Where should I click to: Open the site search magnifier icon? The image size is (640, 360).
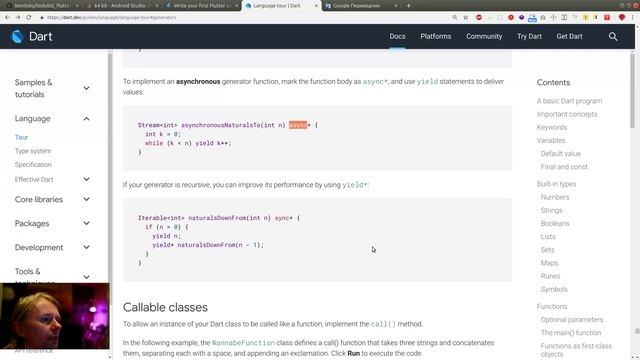(613, 36)
